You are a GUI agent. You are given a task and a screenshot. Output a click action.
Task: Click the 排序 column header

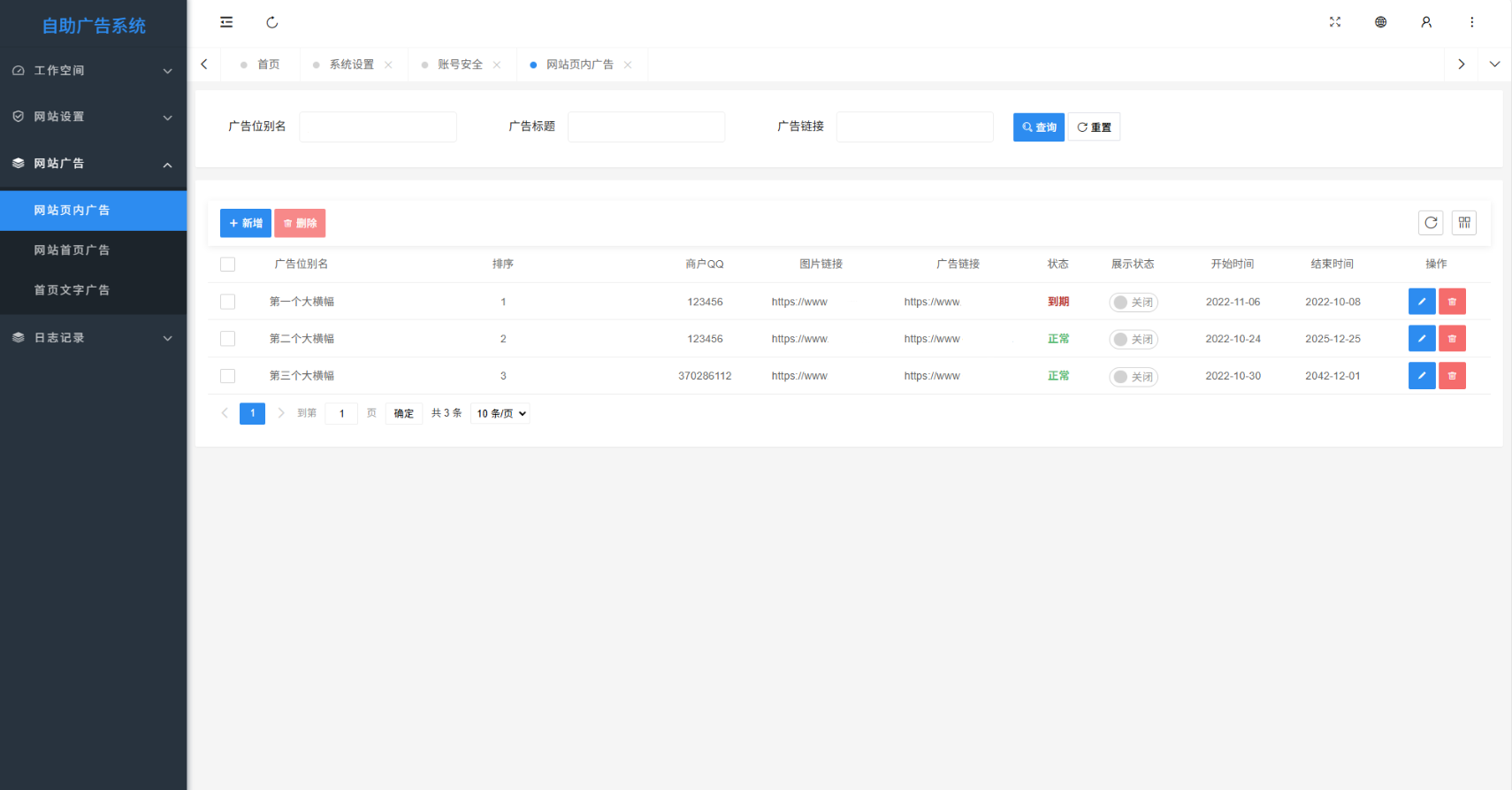click(x=503, y=265)
